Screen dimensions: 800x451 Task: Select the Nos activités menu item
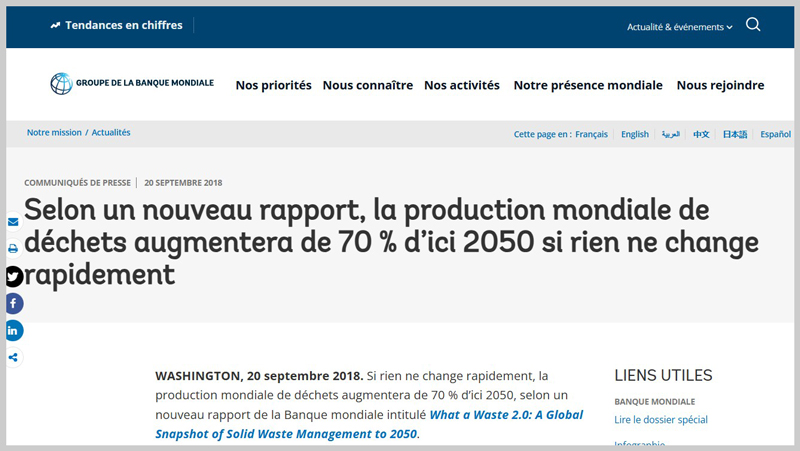point(461,86)
